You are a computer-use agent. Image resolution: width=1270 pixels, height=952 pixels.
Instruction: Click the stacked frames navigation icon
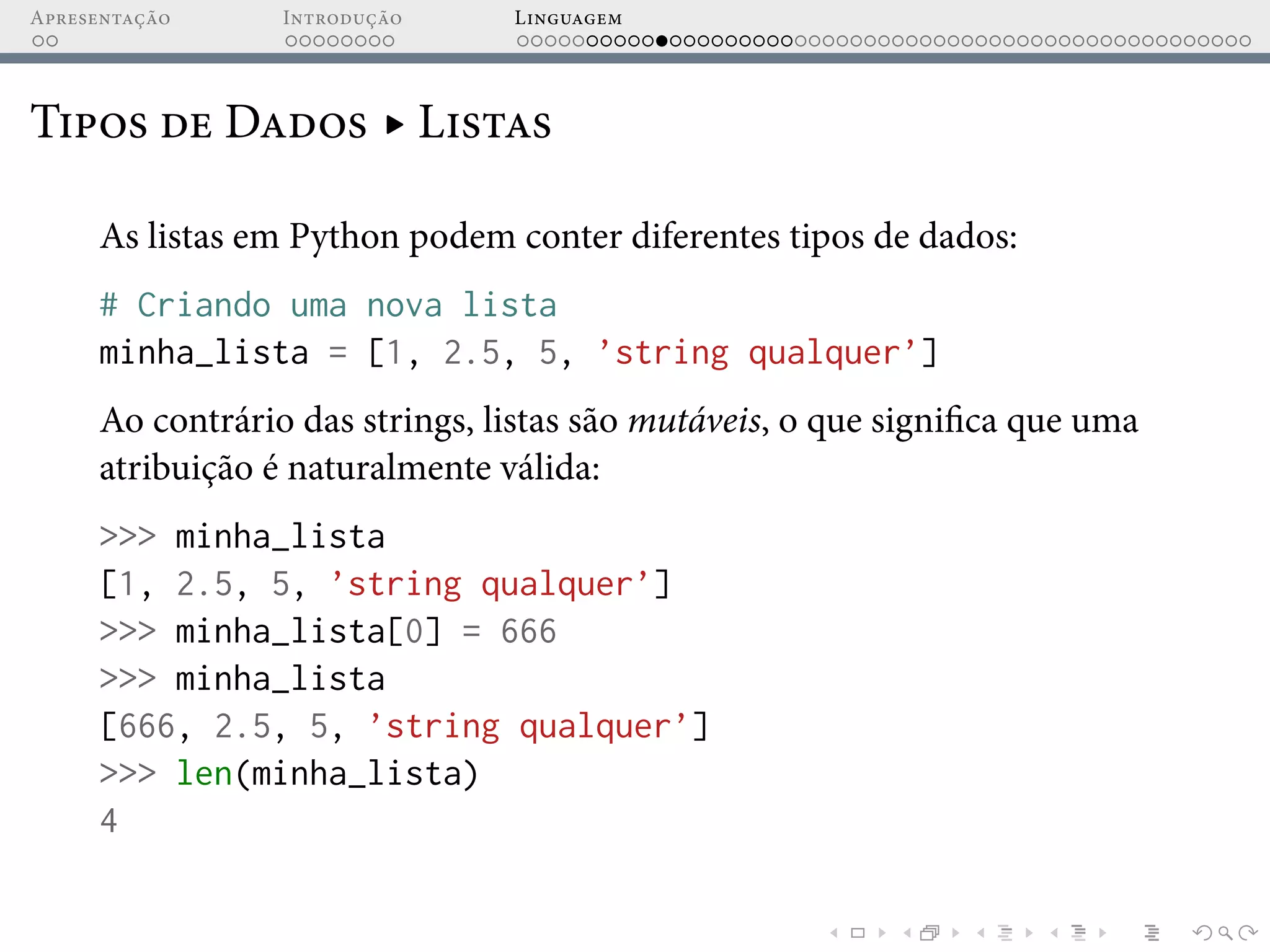tap(930, 933)
